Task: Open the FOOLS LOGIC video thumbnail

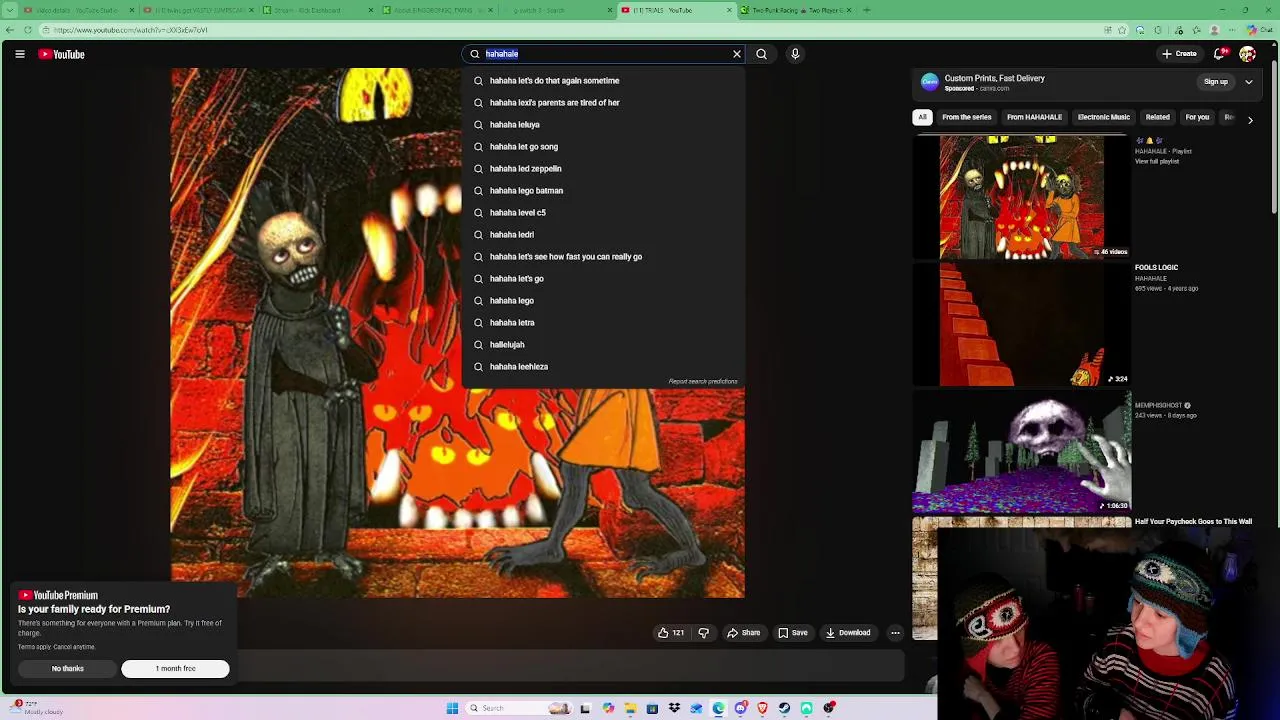Action: tap(1022, 324)
